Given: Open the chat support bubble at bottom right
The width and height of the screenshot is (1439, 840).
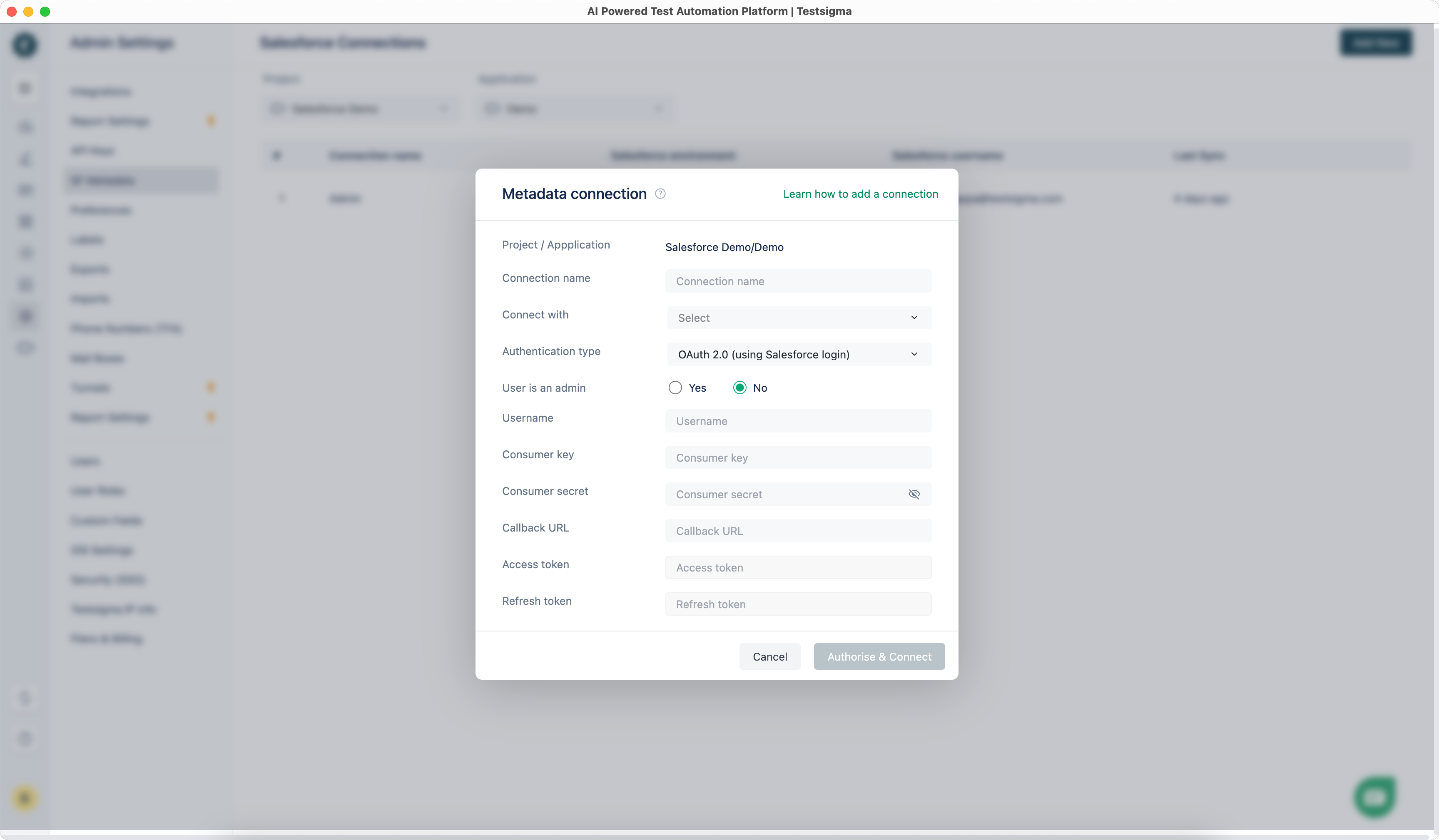Looking at the screenshot, I should (1374, 797).
